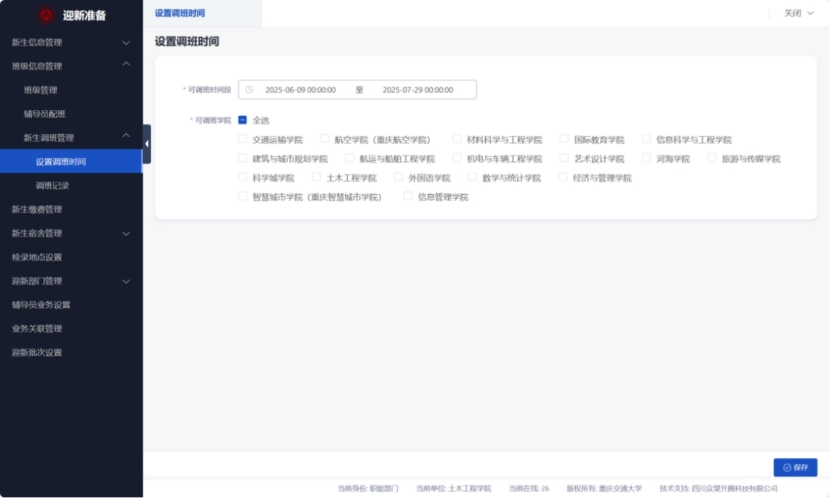Expand the 新生宿舍管理 menu
Screen dimensions: 831x498
point(126,233)
